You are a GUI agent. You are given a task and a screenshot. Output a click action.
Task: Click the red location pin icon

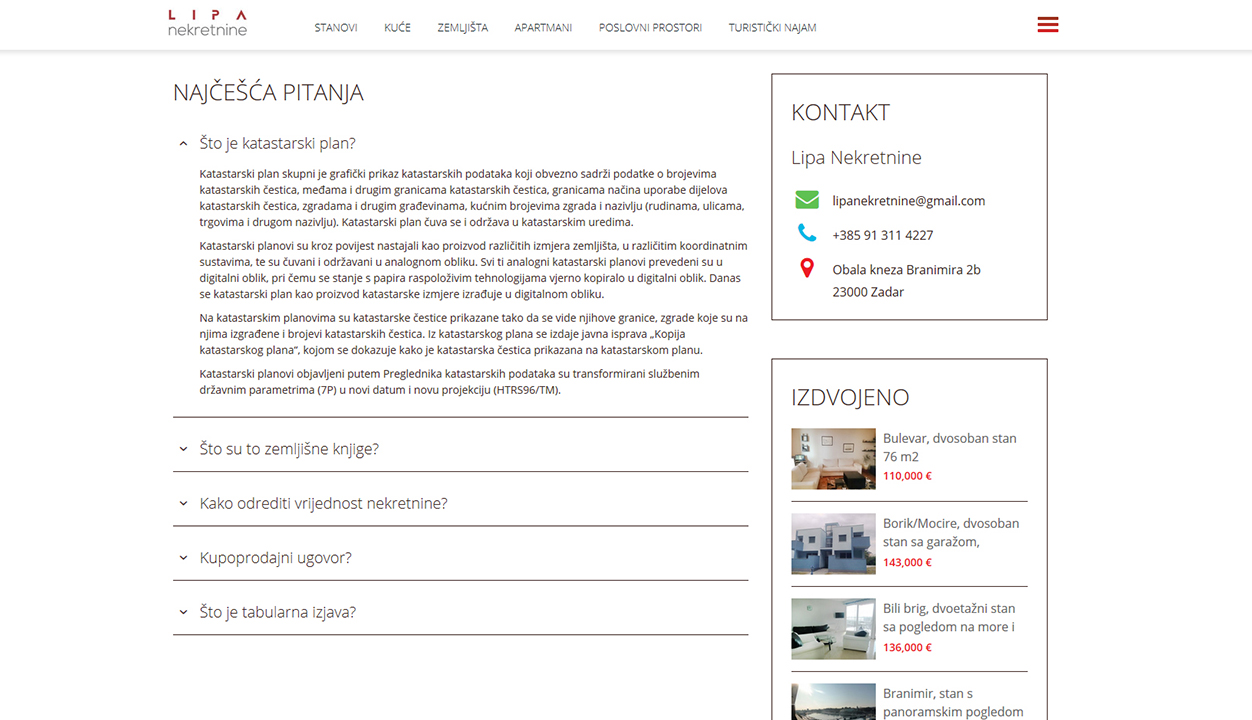[x=807, y=268]
